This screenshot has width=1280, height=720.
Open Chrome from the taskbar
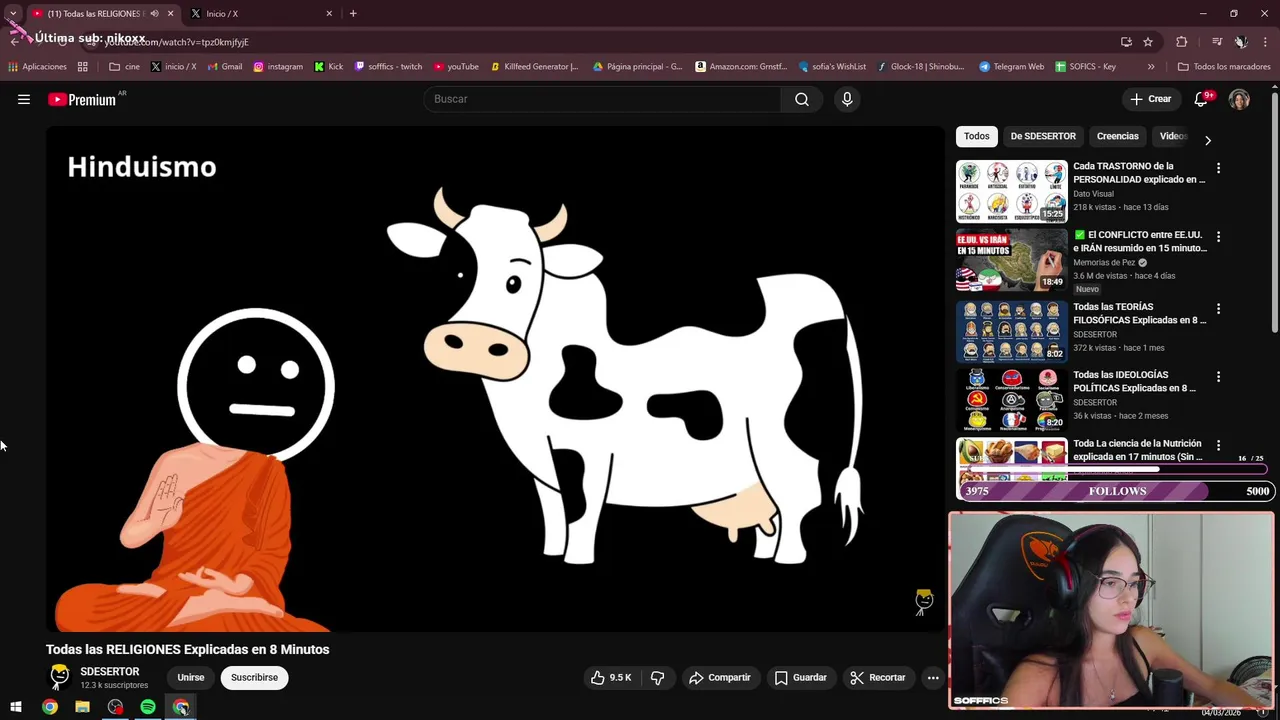pos(50,707)
